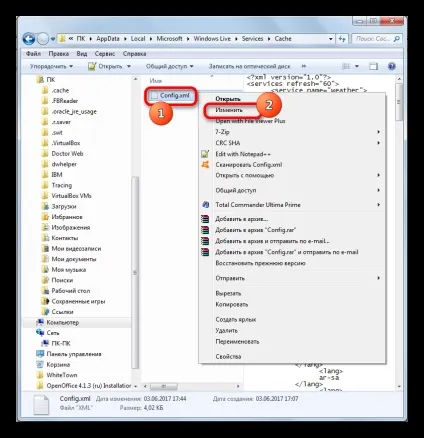Click the view mode icon in toolbar
Screen dimensions: 424x438
pyautogui.click(x=346, y=66)
